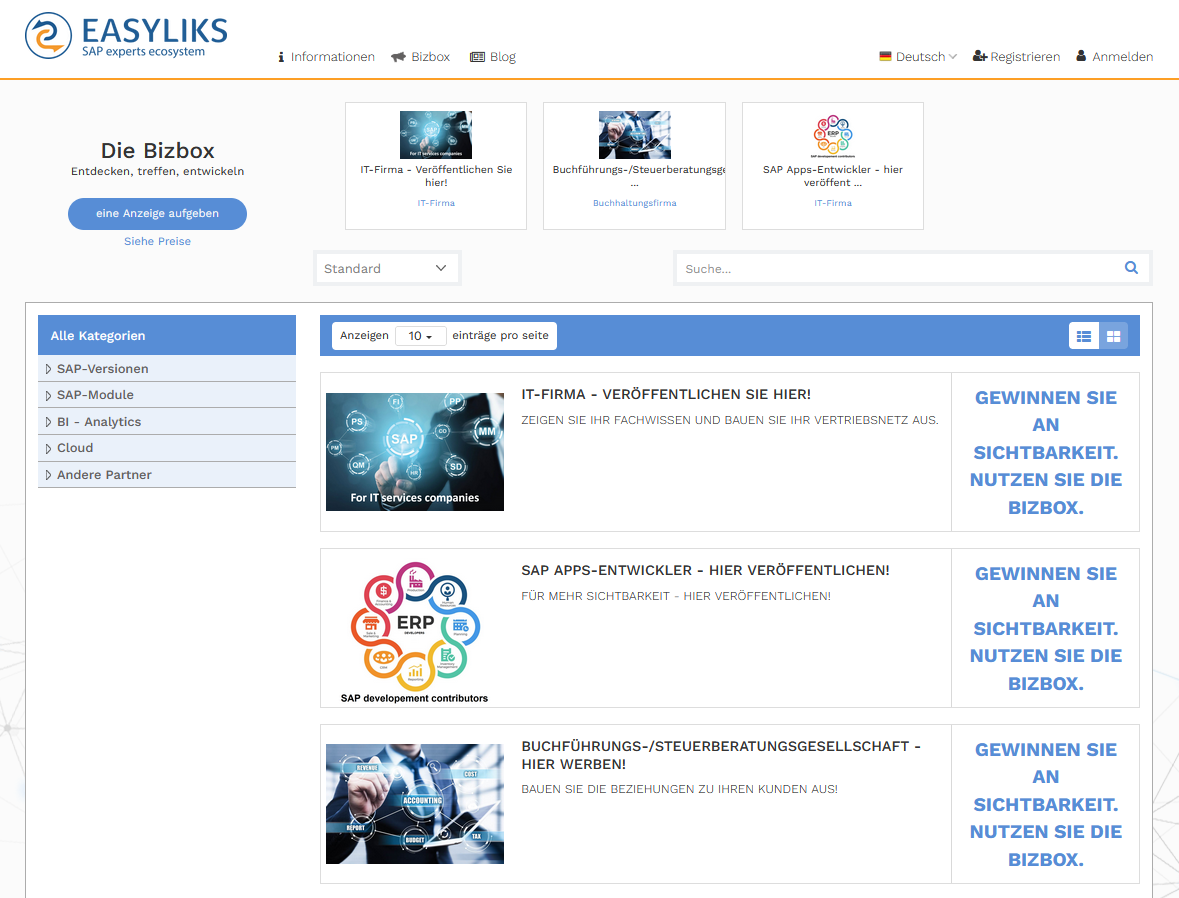Click the search magnifier icon
1179x898 pixels.
1131,268
